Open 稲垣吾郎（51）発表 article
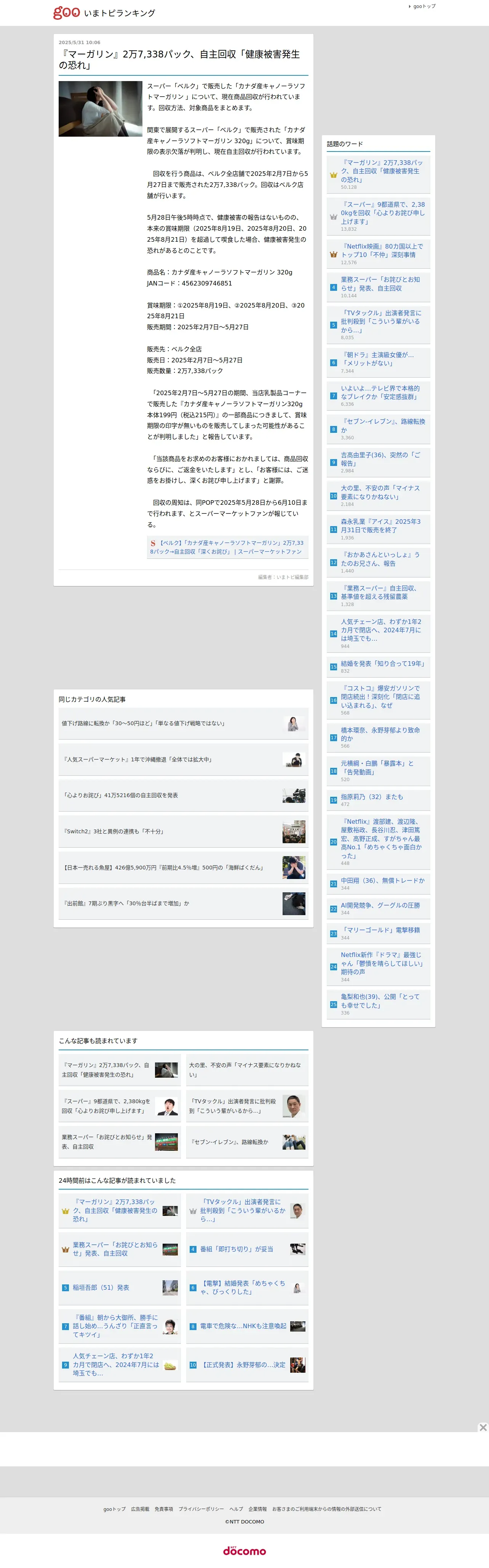489x1568 pixels. (101, 1288)
